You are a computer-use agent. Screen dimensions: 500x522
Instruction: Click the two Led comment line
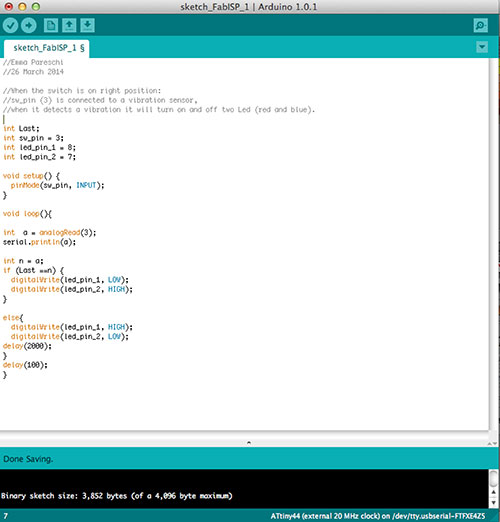click(x=159, y=109)
